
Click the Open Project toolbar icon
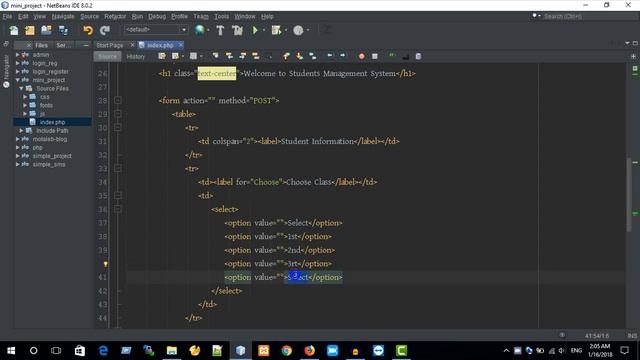tap(47, 30)
